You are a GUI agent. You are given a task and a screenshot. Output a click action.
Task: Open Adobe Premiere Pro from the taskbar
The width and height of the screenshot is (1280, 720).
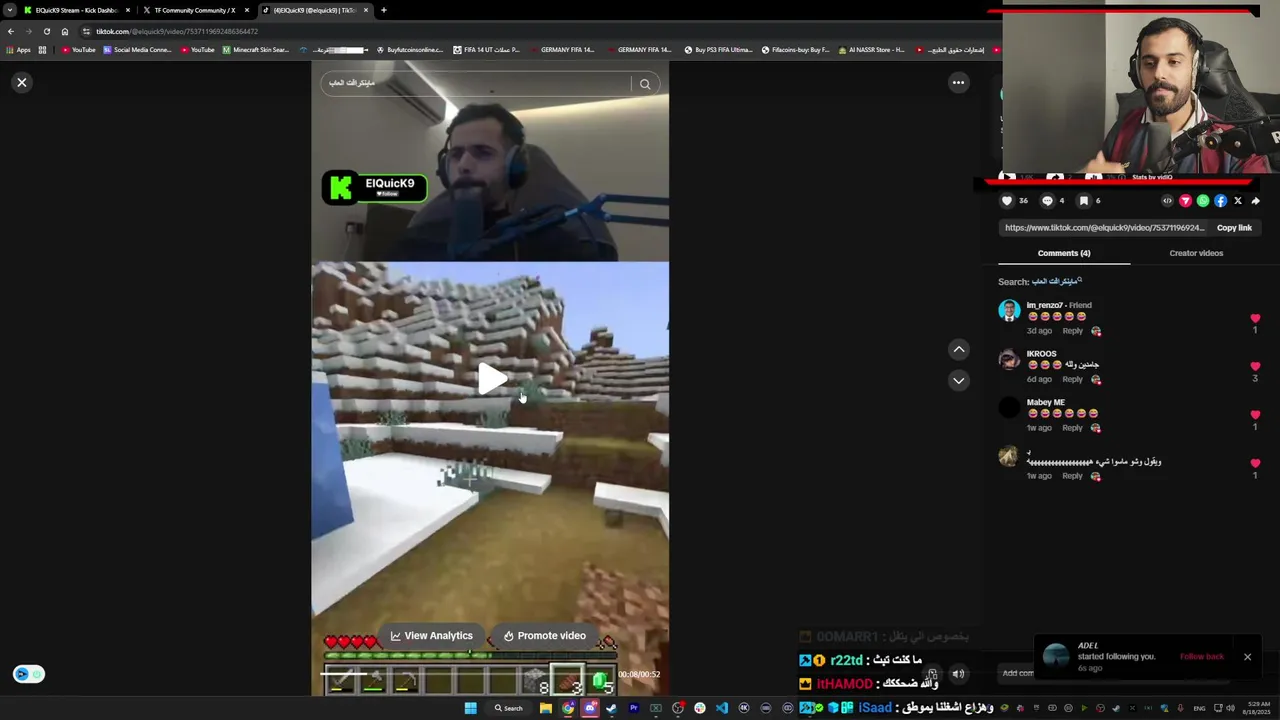tap(633, 708)
